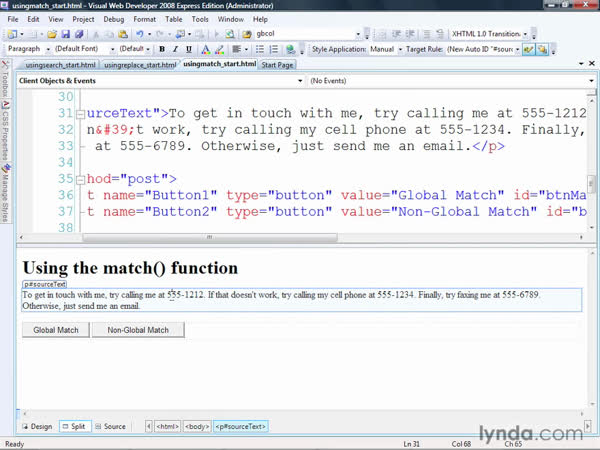Toggle Italic formatting
Viewport: 600px width, 450px height.
[x=175, y=48]
